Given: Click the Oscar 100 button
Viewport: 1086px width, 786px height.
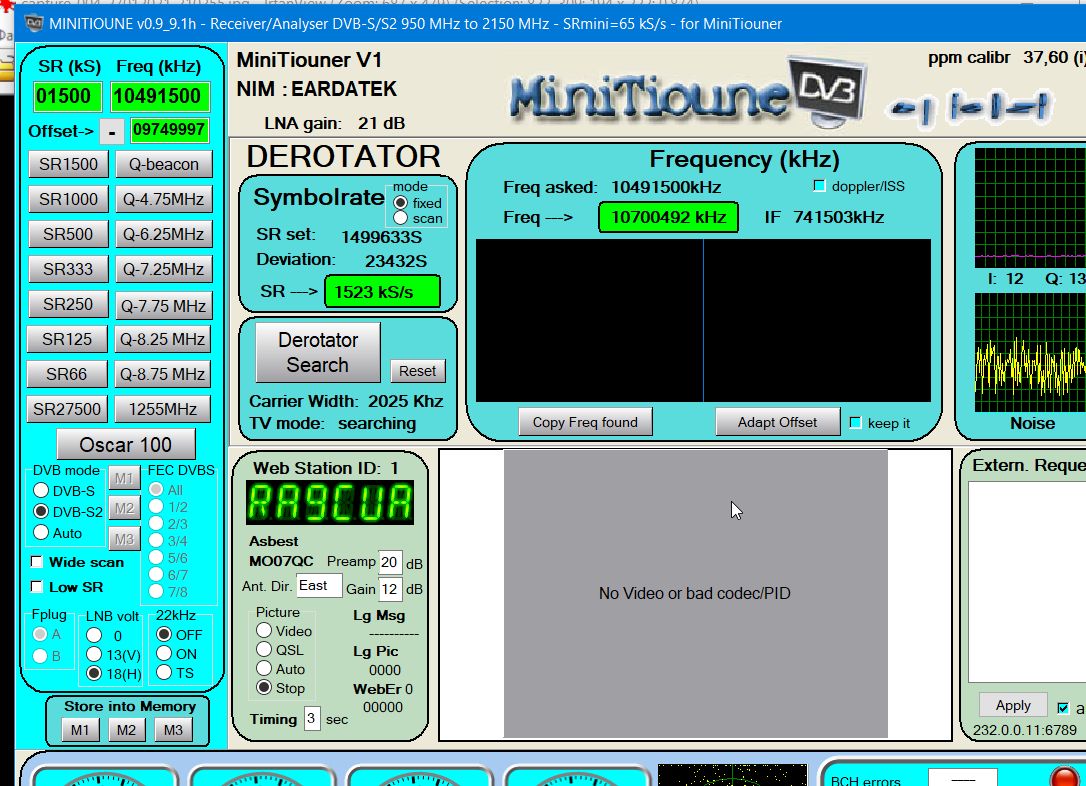Looking at the screenshot, I should tap(125, 445).
